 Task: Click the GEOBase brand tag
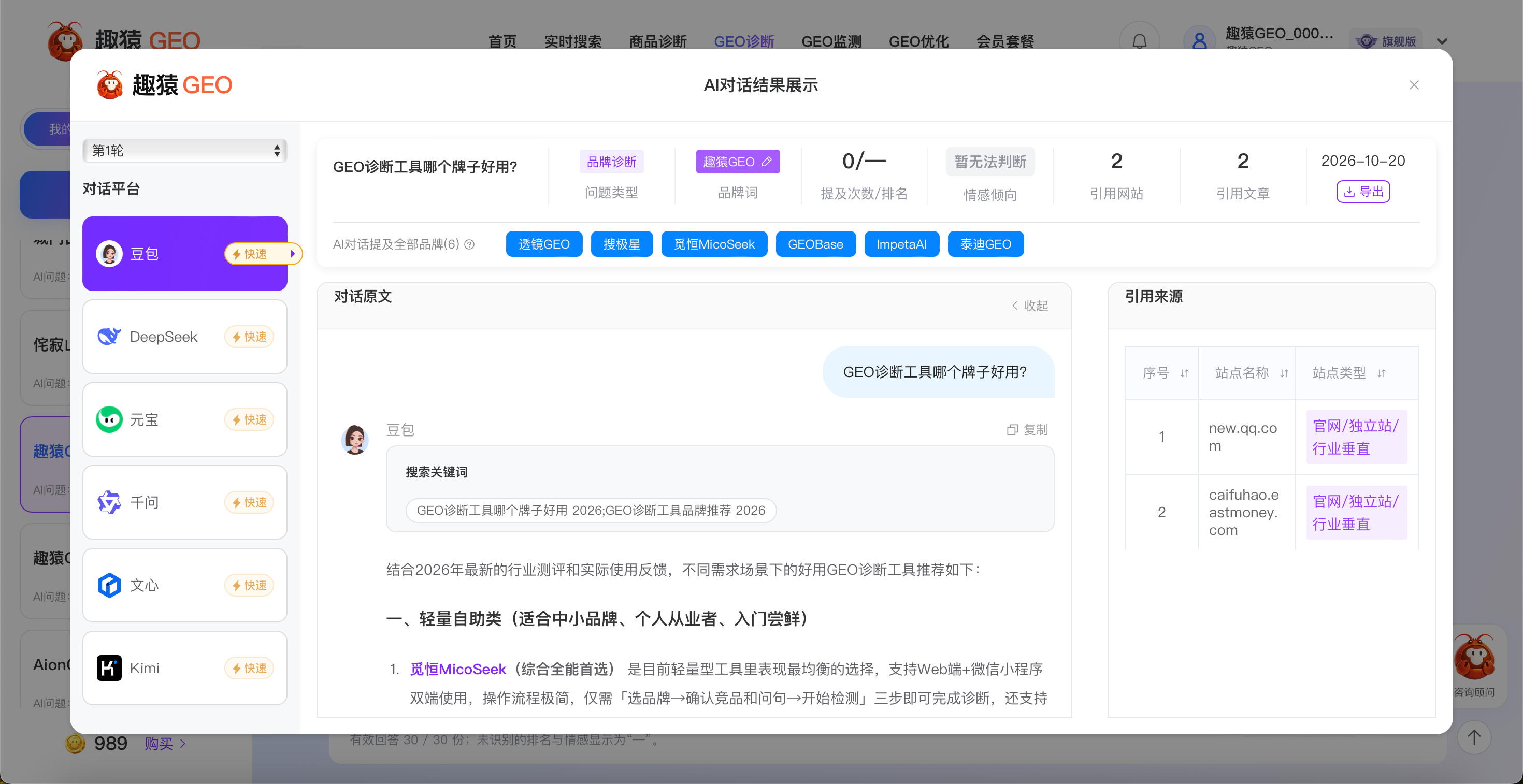(x=815, y=244)
